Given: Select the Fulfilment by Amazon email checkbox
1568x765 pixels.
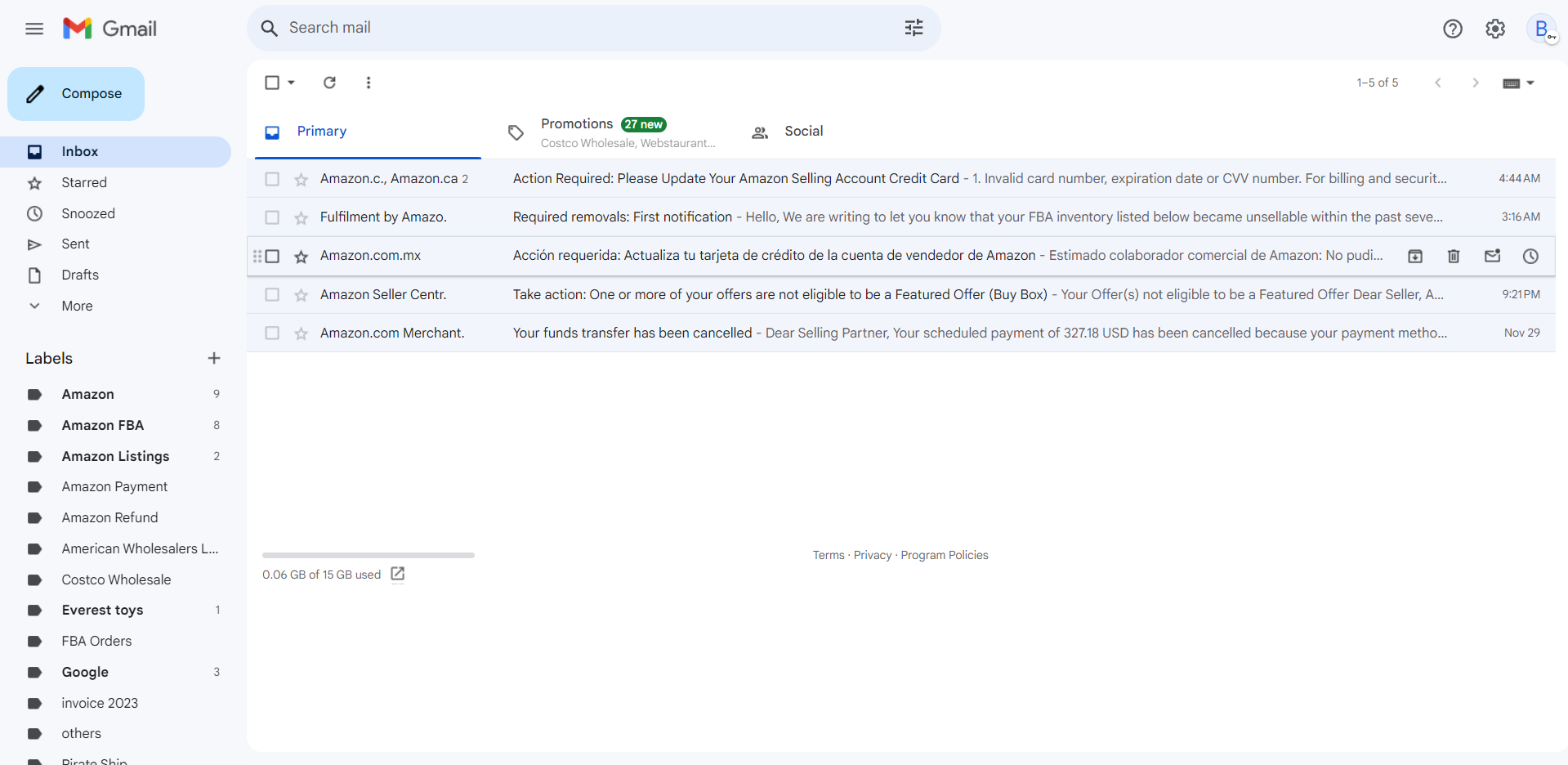Looking at the screenshot, I should pyautogui.click(x=272, y=217).
